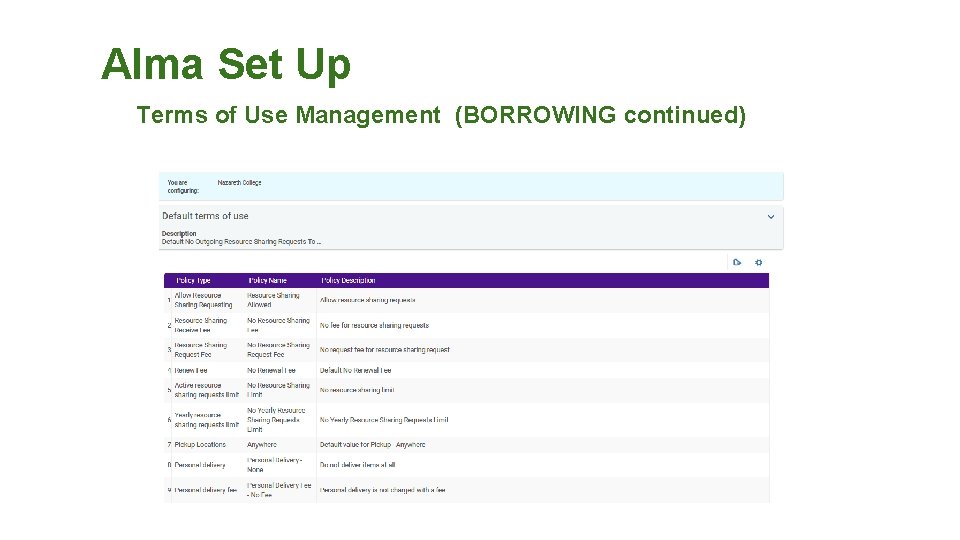
Task: Select the 'Resource Sharing Allowed' policy name cell
Action: click(273, 300)
